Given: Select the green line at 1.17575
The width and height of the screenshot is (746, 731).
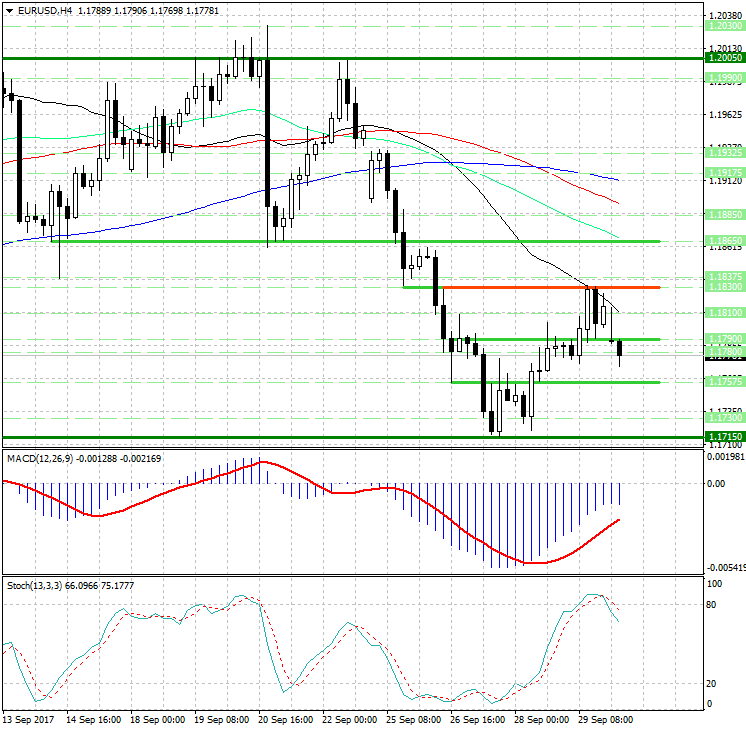Looking at the screenshot, I should click(x=555, y=382).
